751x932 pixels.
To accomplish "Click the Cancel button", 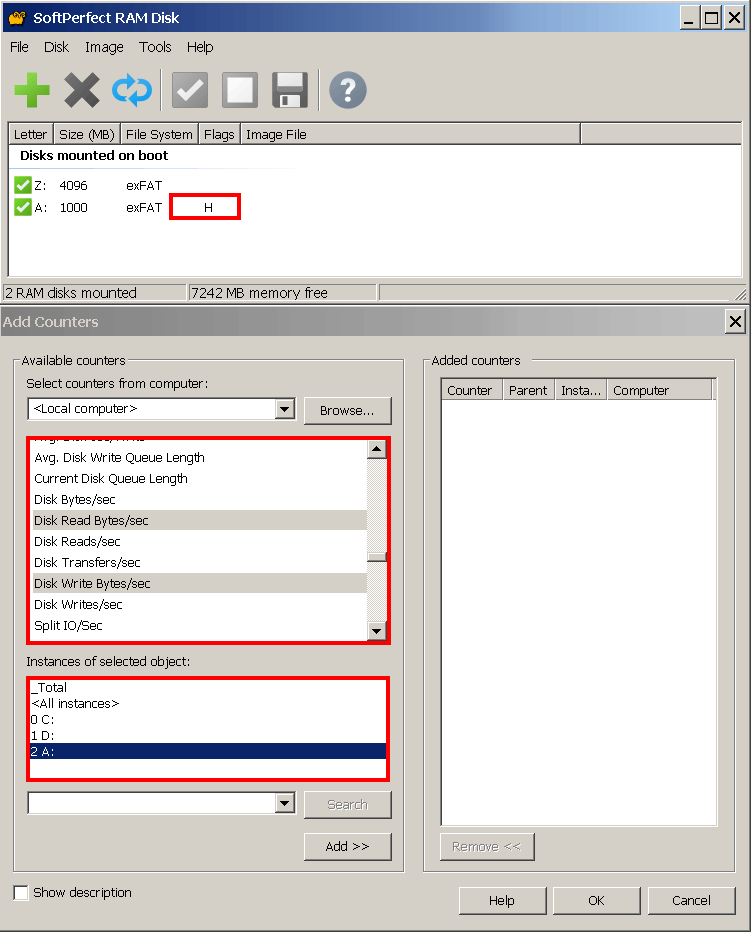I will (691, 900).
